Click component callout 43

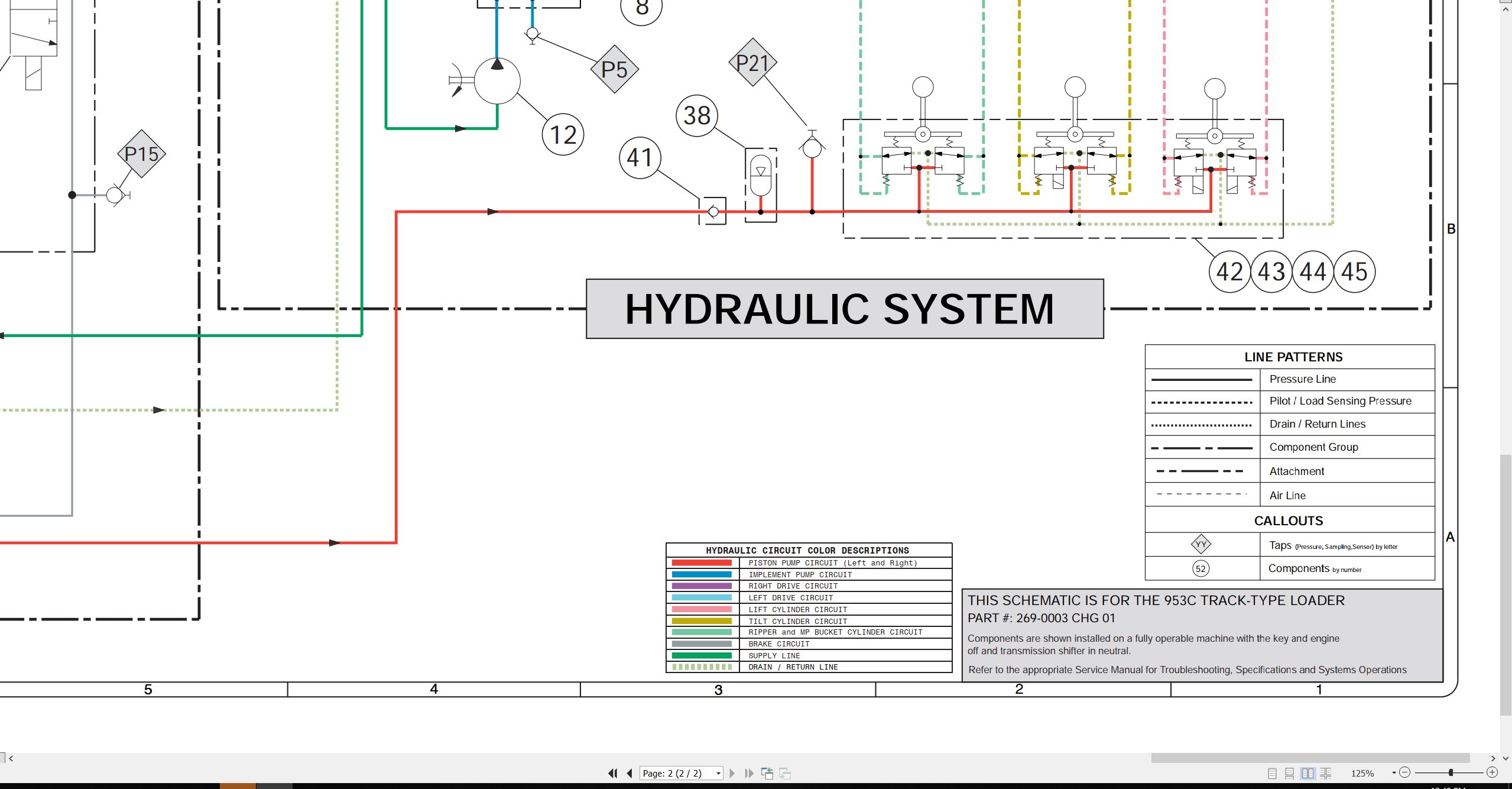[1271, 271]
